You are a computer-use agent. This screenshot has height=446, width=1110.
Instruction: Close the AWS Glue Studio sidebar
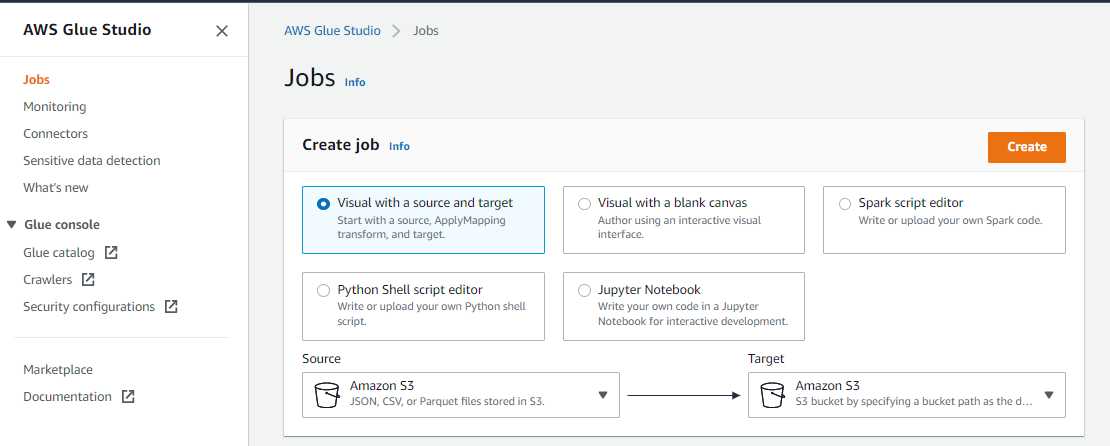click(x=222, y=31)
